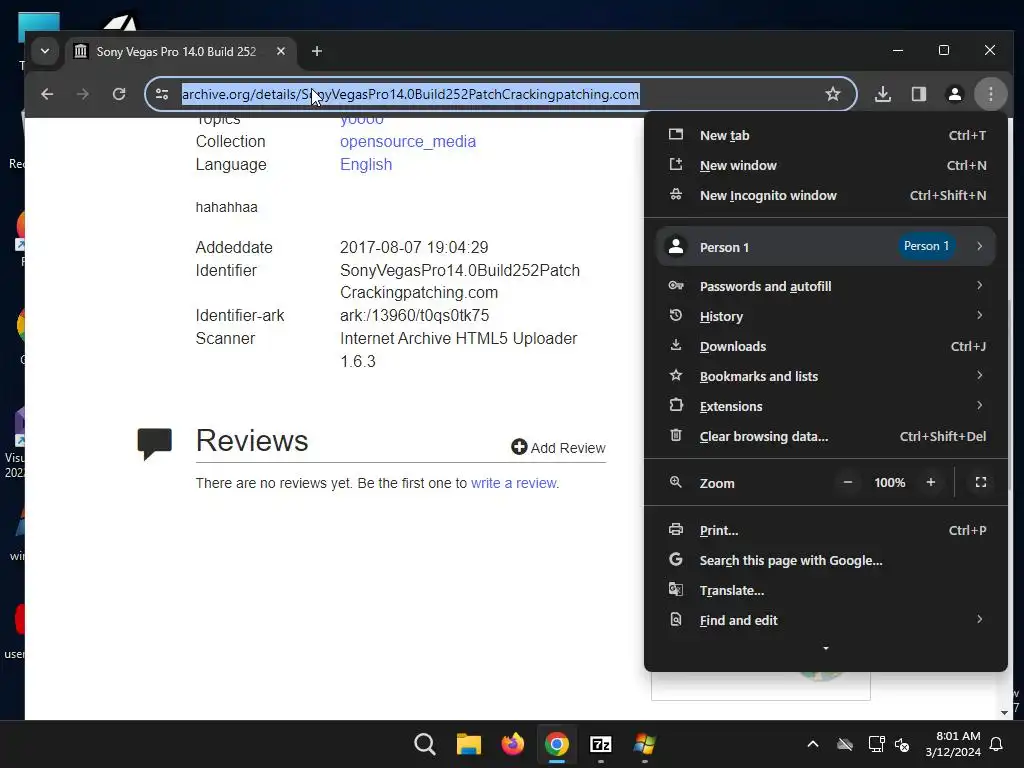Decrease zoom with the minus button
Image resolution: width=1024 pixels, height=768 pixels.
[x=848, y=483]
